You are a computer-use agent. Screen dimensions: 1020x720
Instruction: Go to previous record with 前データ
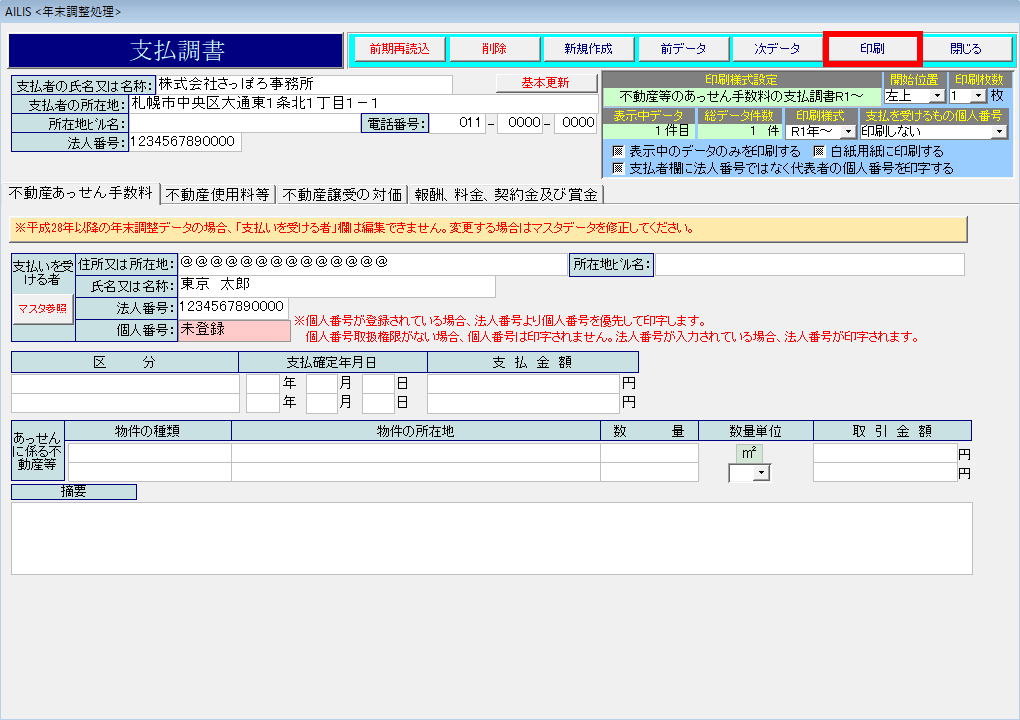click(683, 48)
